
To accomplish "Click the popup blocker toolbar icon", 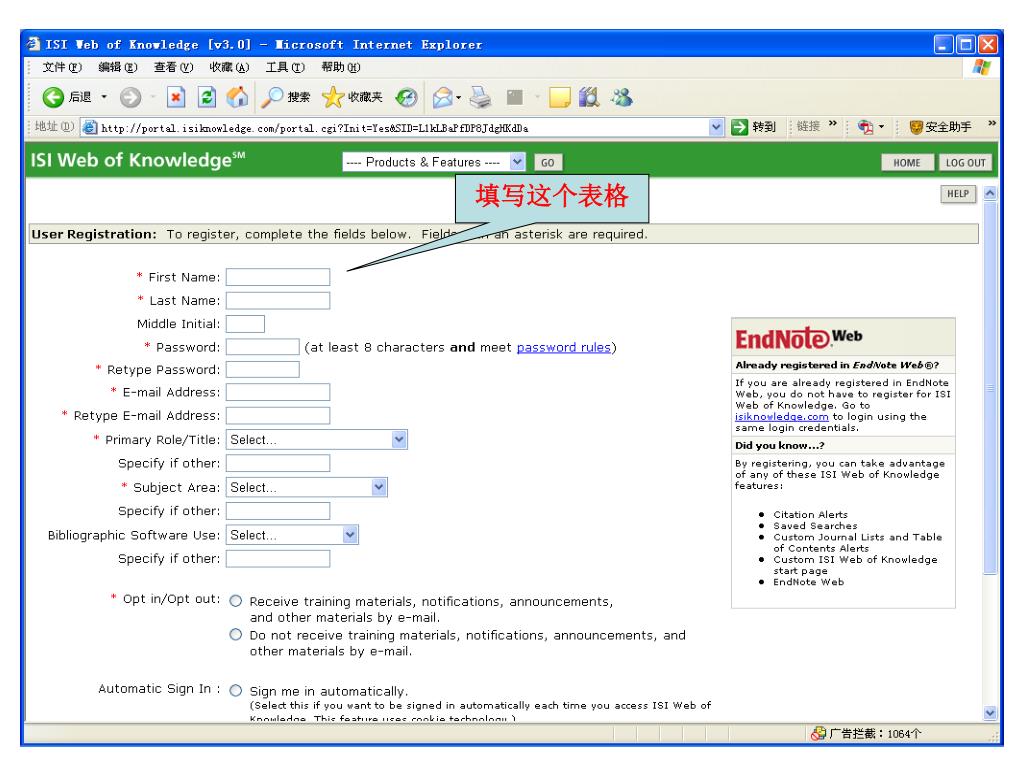I will 865,127.
